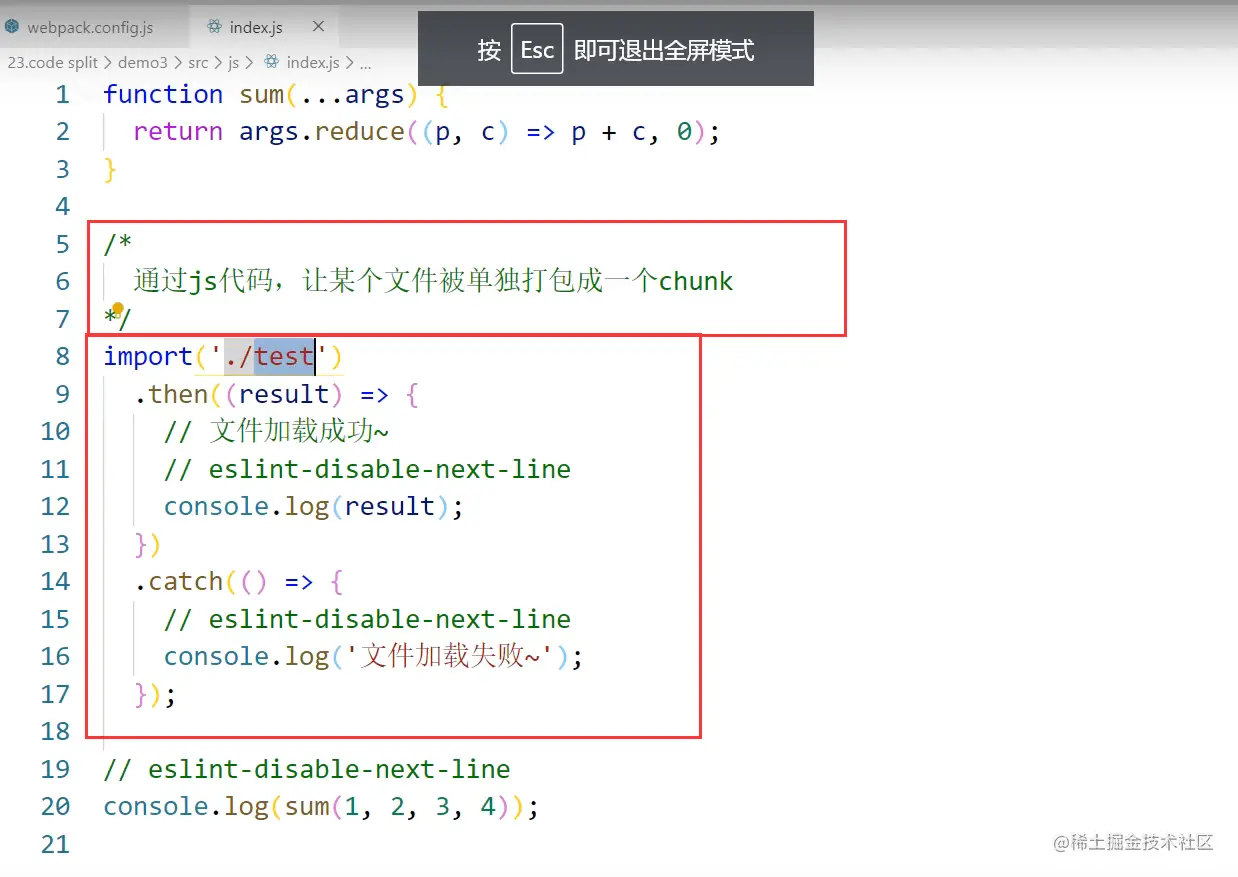Open the 'js' breadcrumb segment
The image size is (1238, 877).
coord(233,62)
